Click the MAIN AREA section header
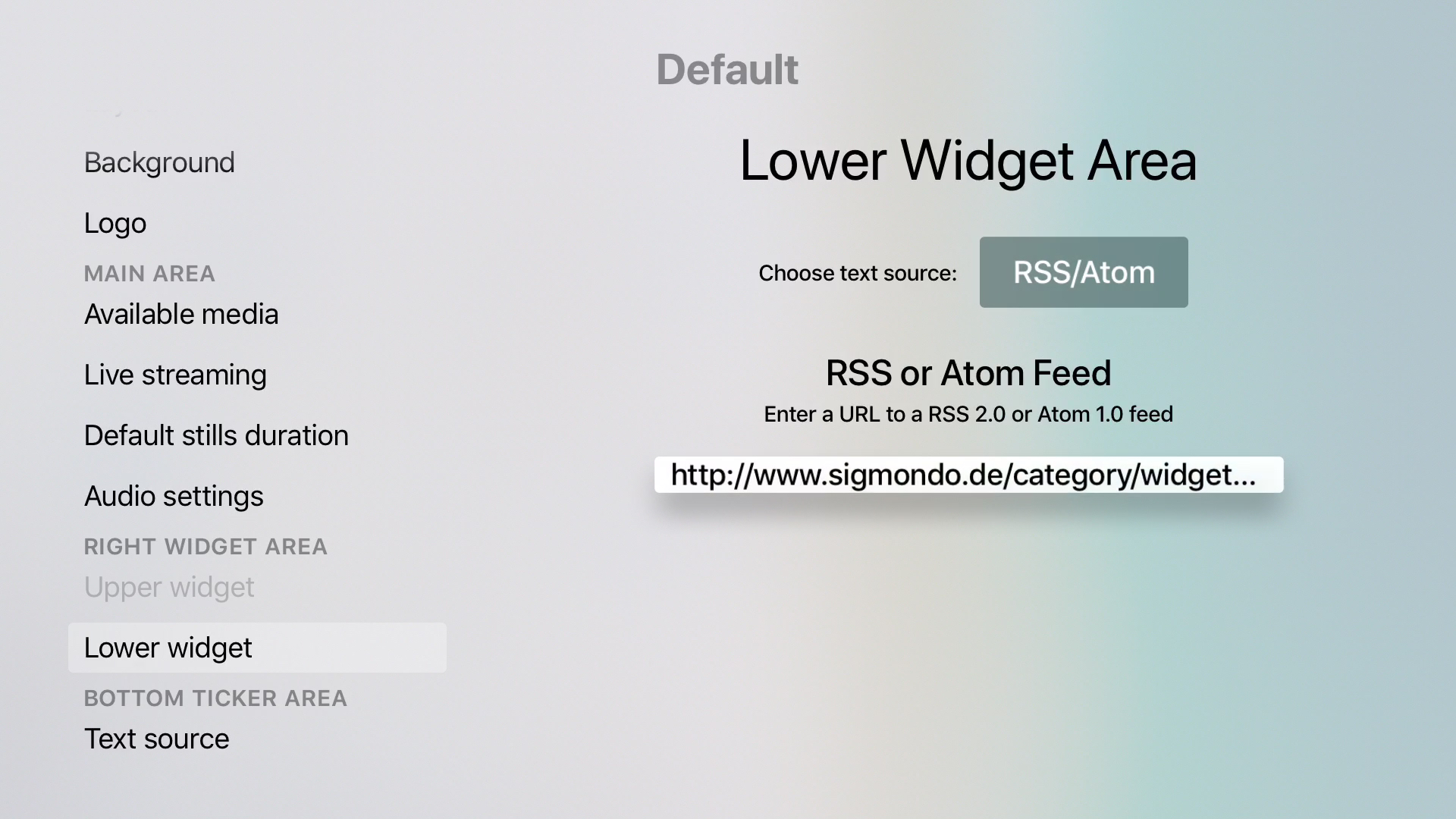The image size is (1456, 819). pos(149,274)
